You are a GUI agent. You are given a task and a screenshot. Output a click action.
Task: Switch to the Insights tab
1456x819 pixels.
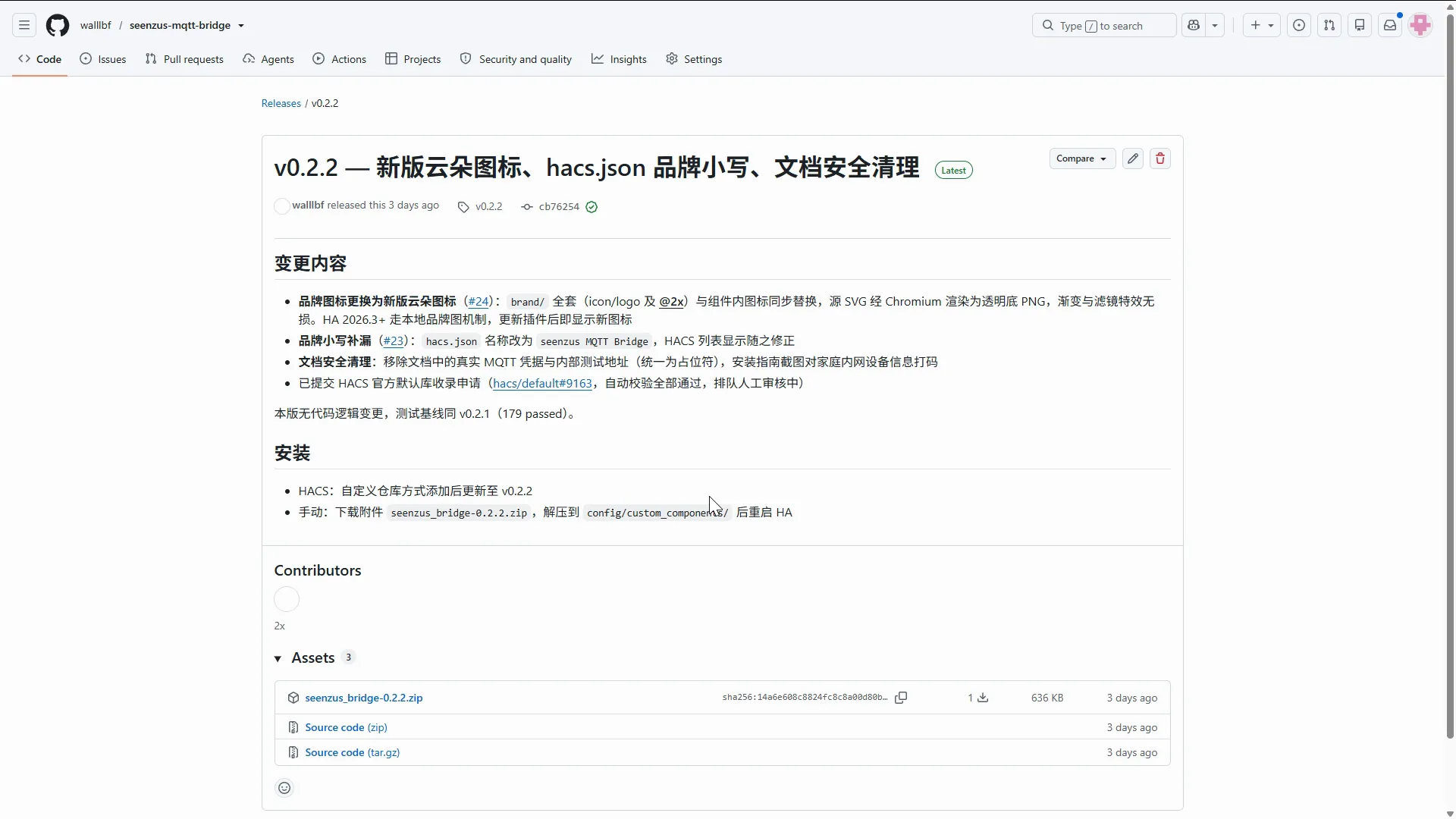pos(619,59)
